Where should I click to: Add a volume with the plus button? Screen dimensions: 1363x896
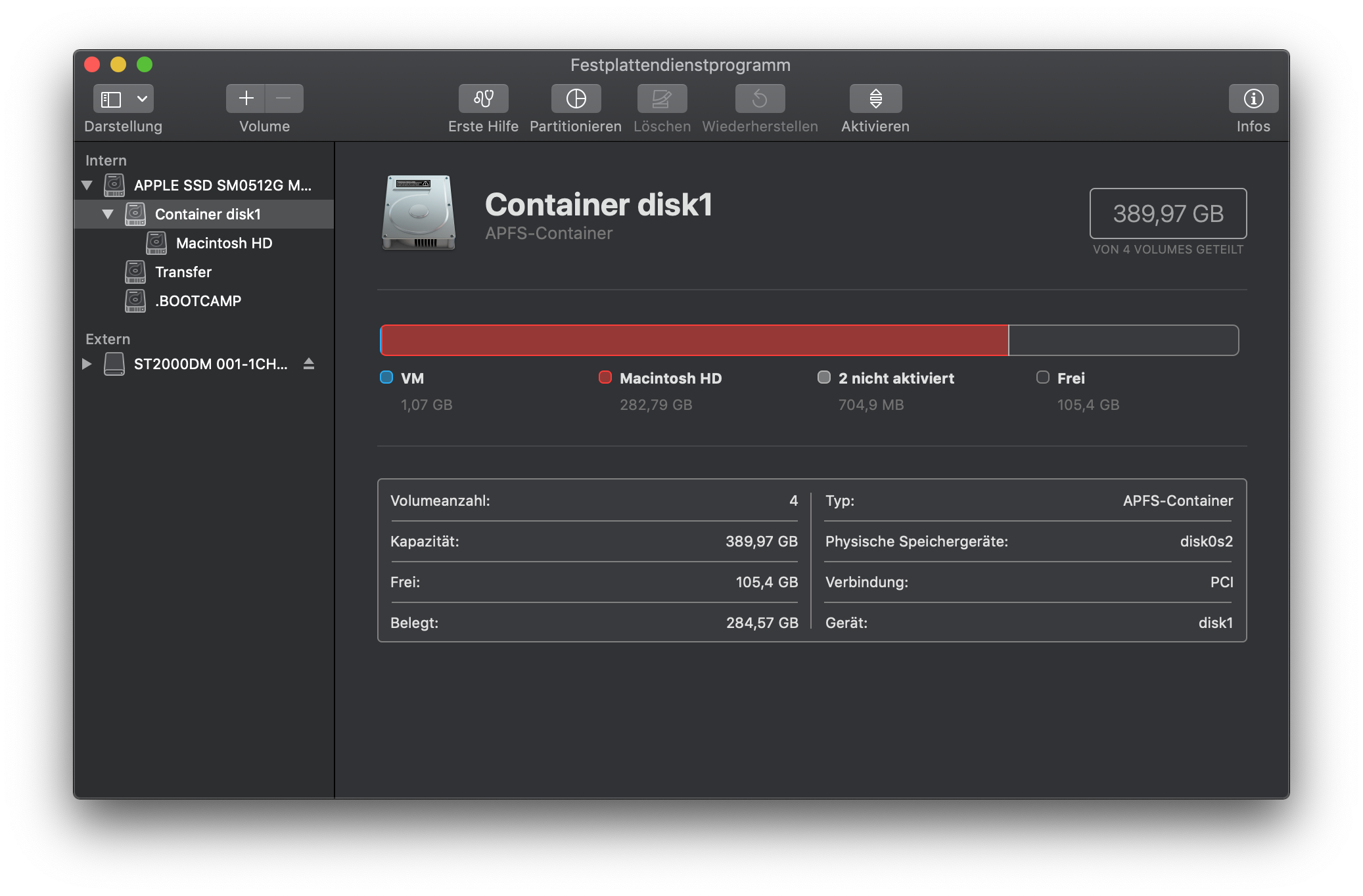coord(246,99)
